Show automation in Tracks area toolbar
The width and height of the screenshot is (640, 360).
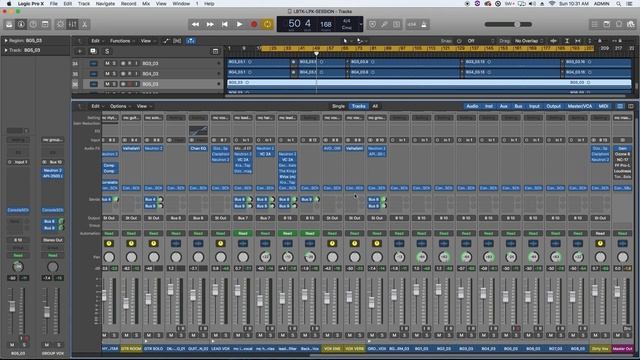click(166, 41)
